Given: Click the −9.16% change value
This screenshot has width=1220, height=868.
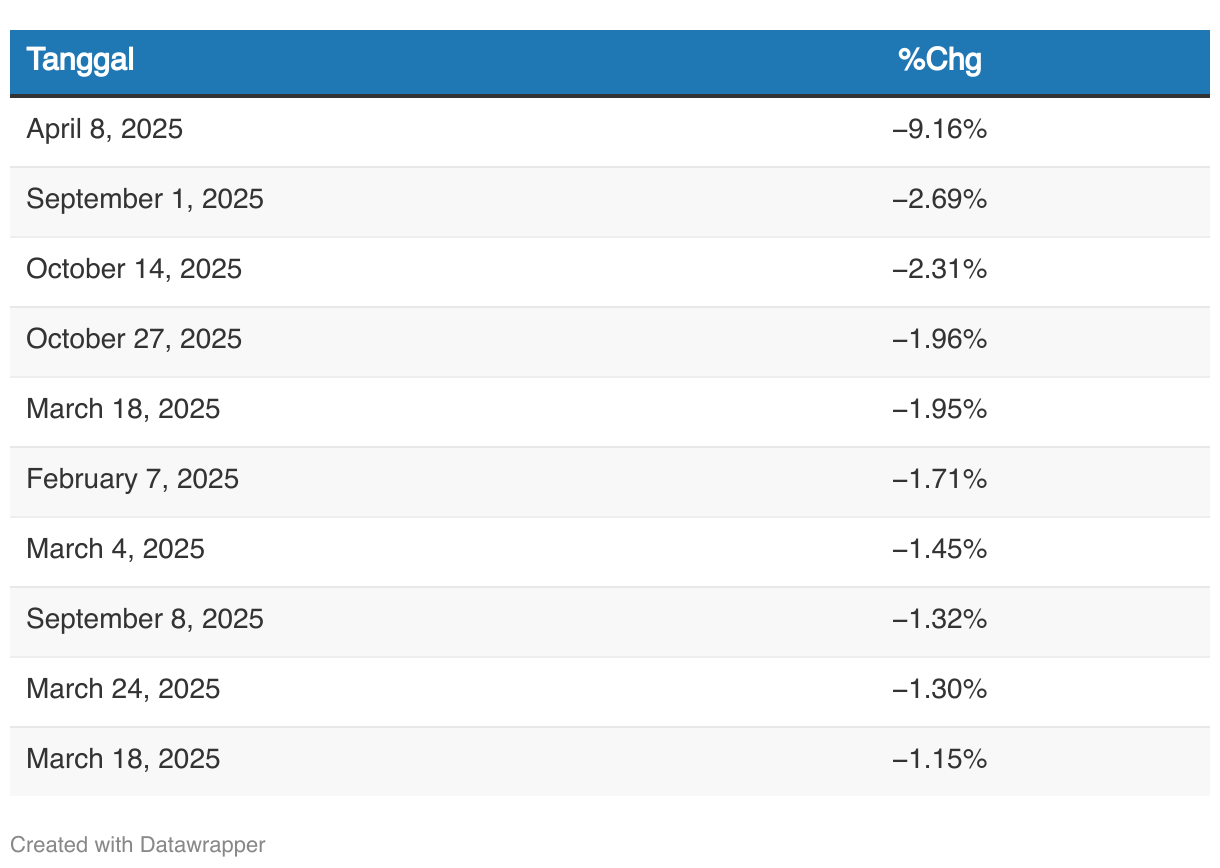Looking at the screenshot, I should [x=940, y=129].
